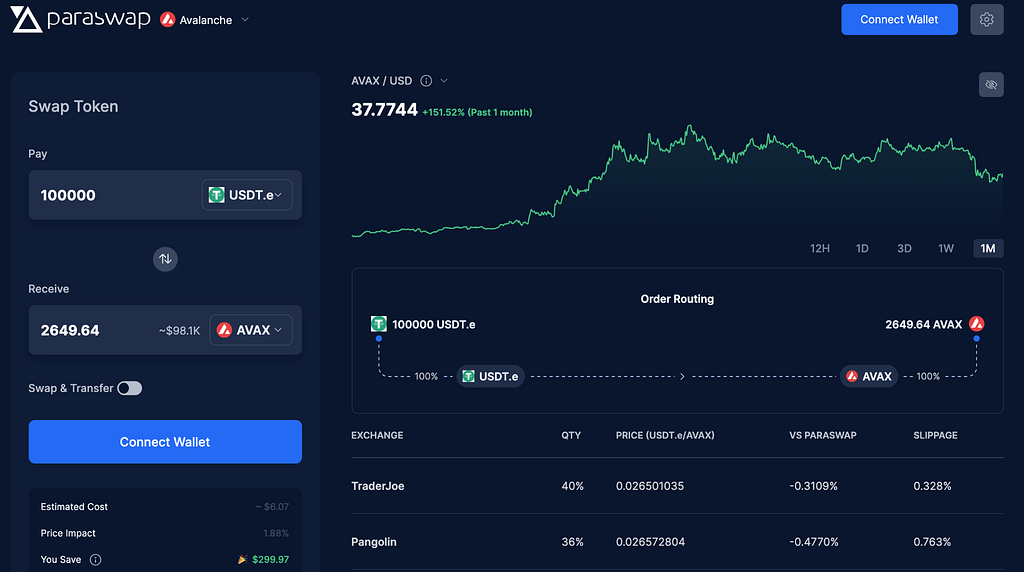
Task: Click the 37.7744 price value
Action: pos(385,110)
